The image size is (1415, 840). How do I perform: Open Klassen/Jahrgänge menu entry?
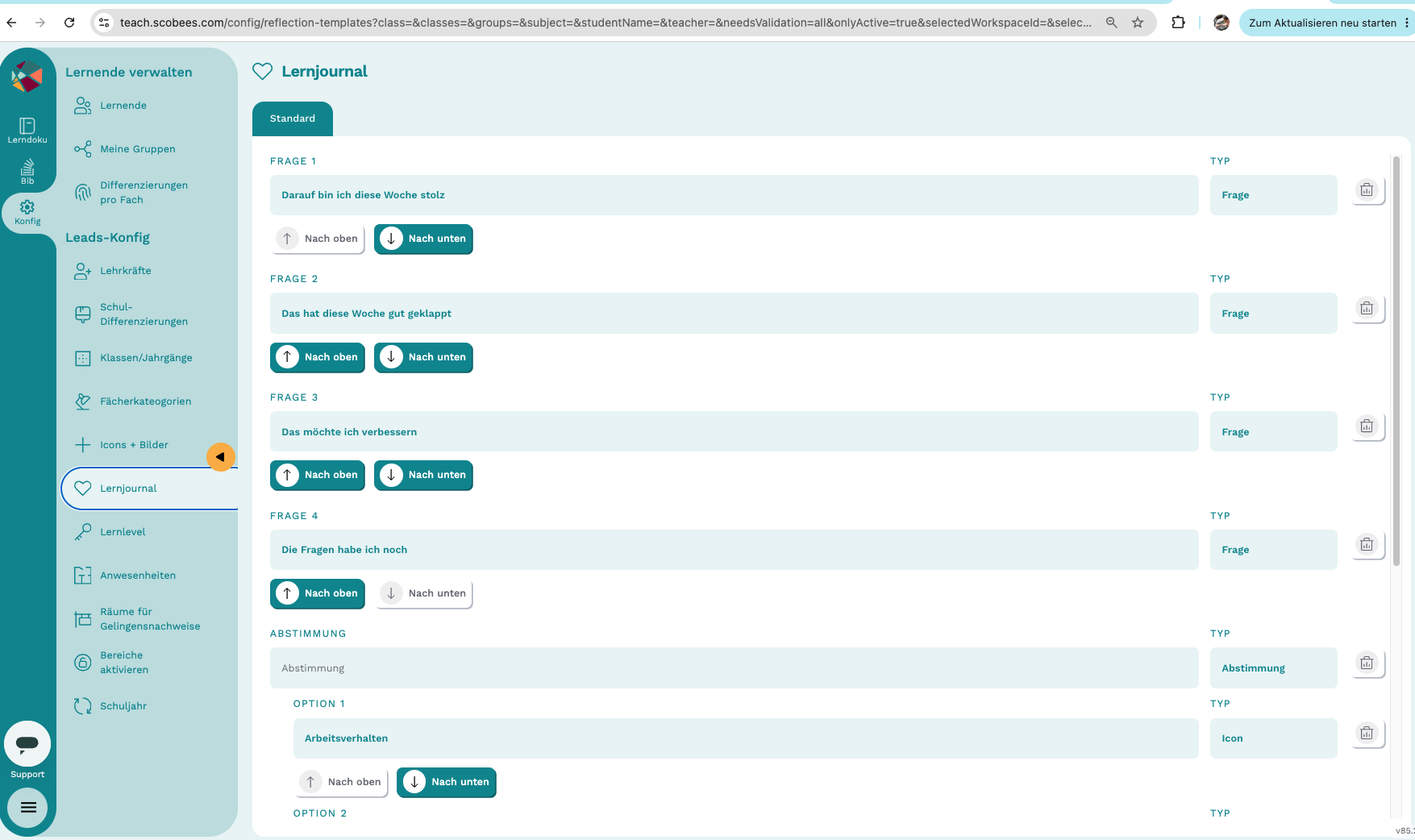tap(146, 358)
